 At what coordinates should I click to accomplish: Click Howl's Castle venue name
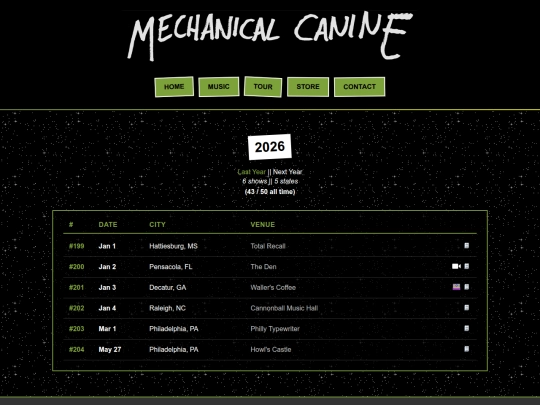click(271, 349)
